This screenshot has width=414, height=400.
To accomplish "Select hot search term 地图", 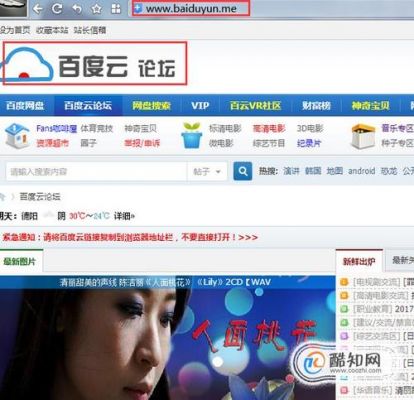I will [335, 171].
